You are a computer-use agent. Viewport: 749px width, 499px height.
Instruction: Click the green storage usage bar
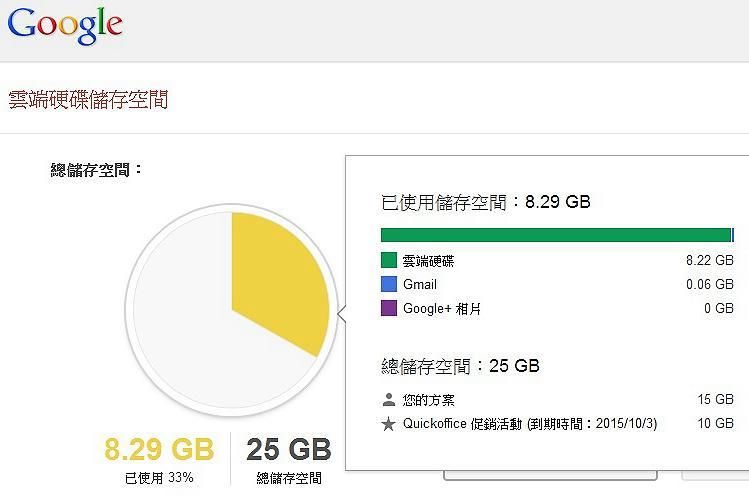(x=557, y=235)
